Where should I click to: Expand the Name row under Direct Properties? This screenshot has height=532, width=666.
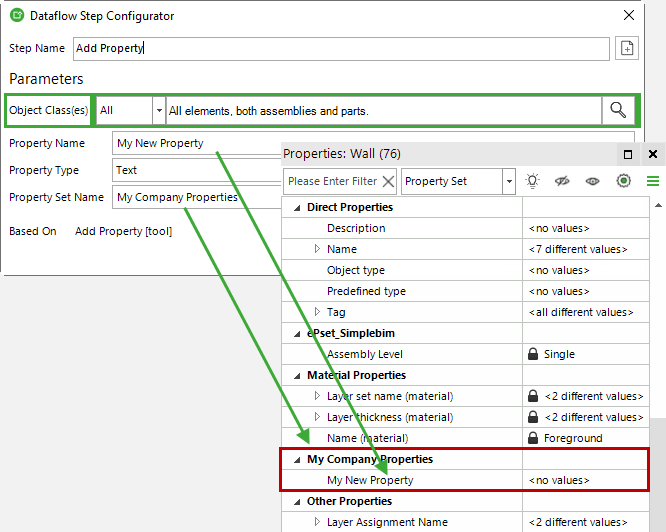(x=317, y=249)
